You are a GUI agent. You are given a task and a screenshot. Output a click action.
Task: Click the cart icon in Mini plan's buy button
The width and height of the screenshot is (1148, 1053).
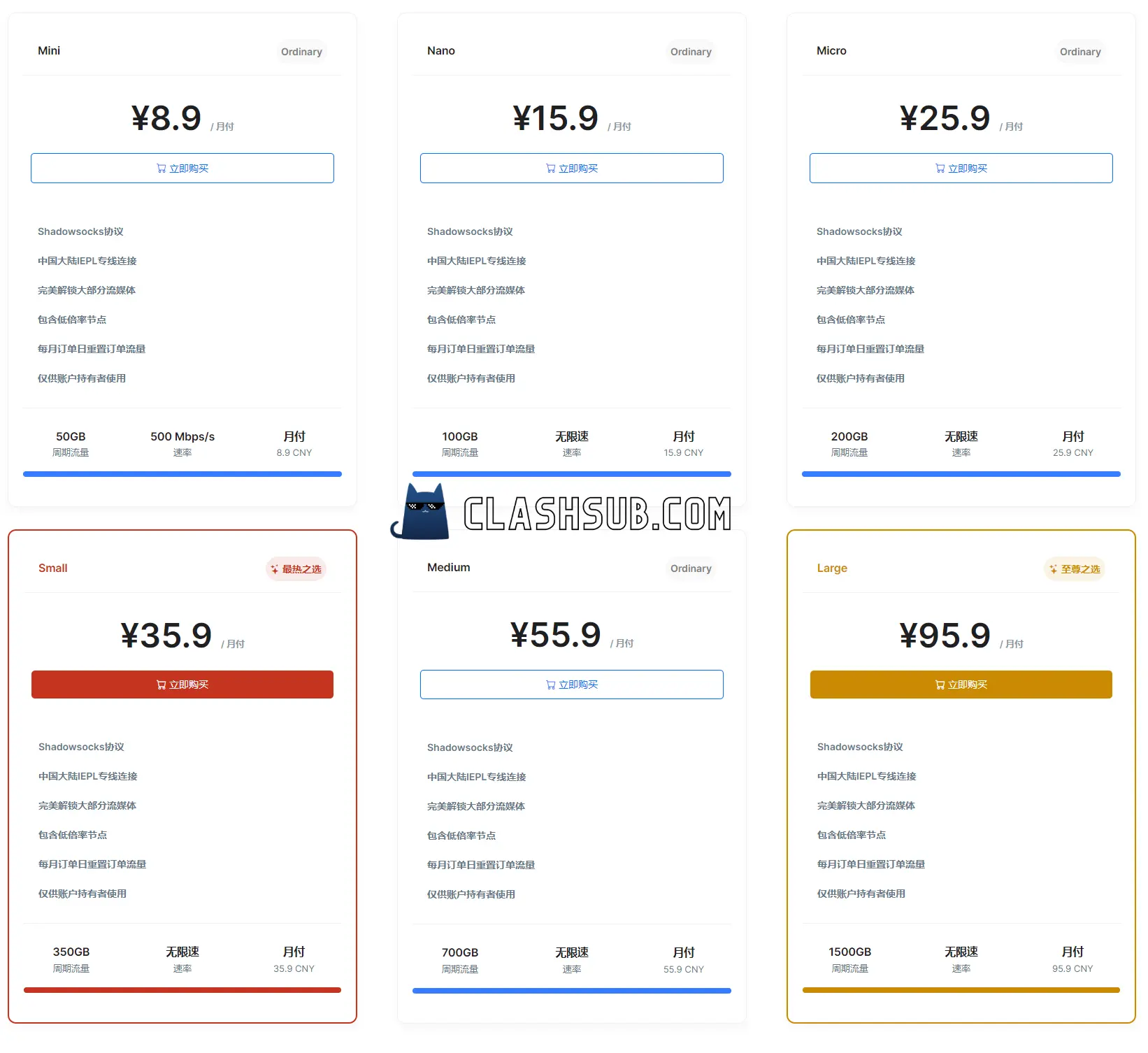[162, 169]
